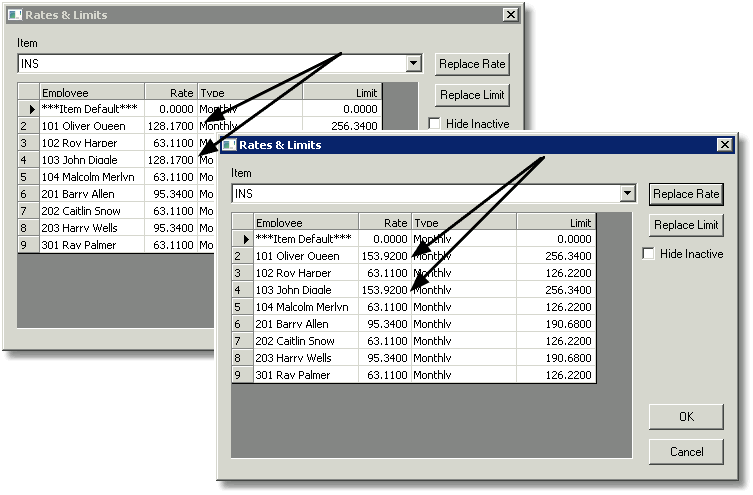This screenshot has height=495, width=753.
Task: Click the Rate column header in front window
Action: tap(385, 222)
